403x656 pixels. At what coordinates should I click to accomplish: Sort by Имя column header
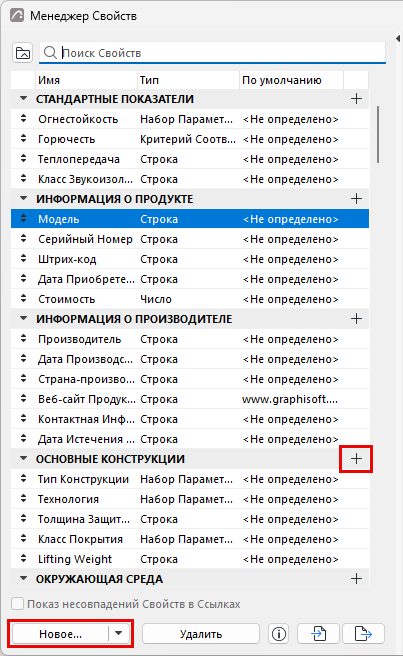tap(87, 80)
